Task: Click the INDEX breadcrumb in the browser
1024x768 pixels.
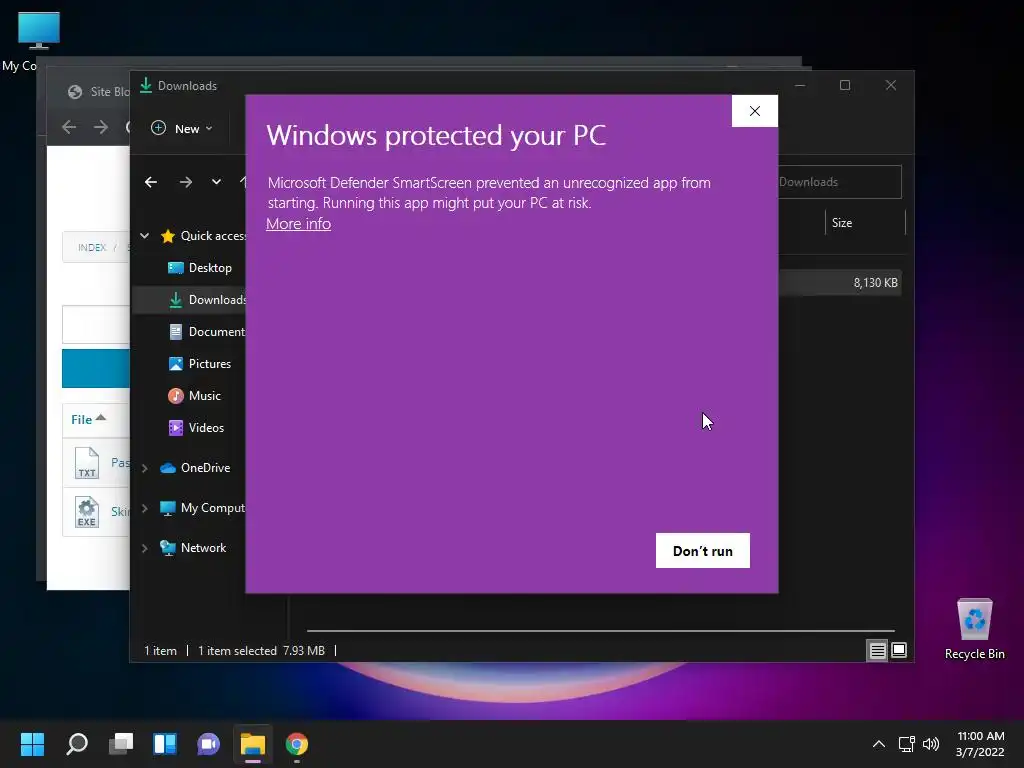Action: 91,248
